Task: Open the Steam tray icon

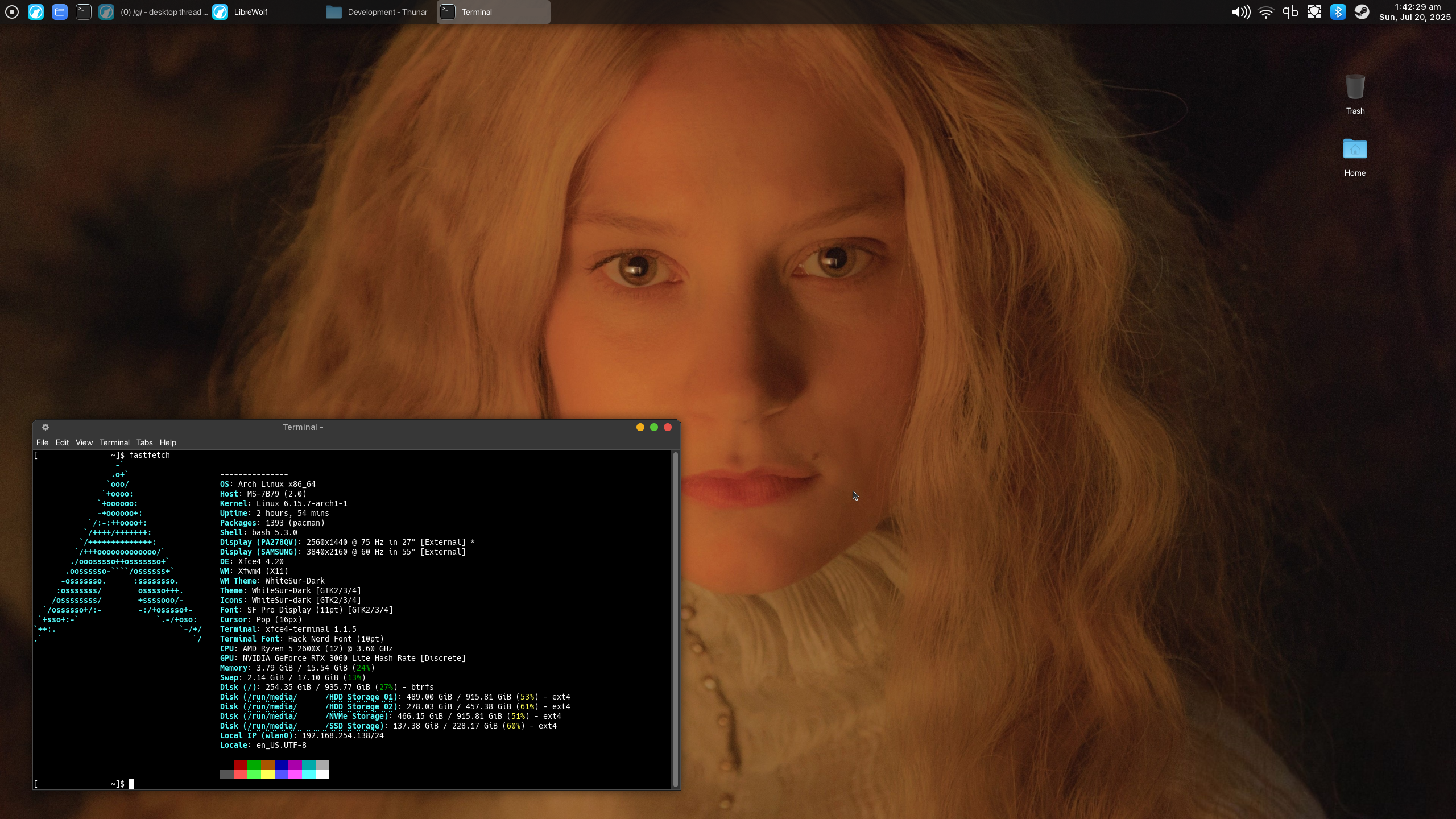Action: 1362,12
